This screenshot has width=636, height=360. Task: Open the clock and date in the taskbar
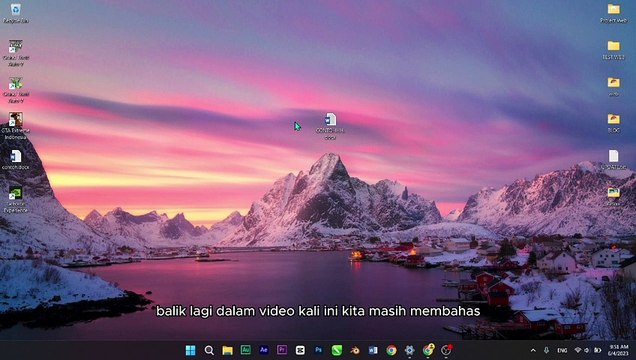[x=619, y=350]
